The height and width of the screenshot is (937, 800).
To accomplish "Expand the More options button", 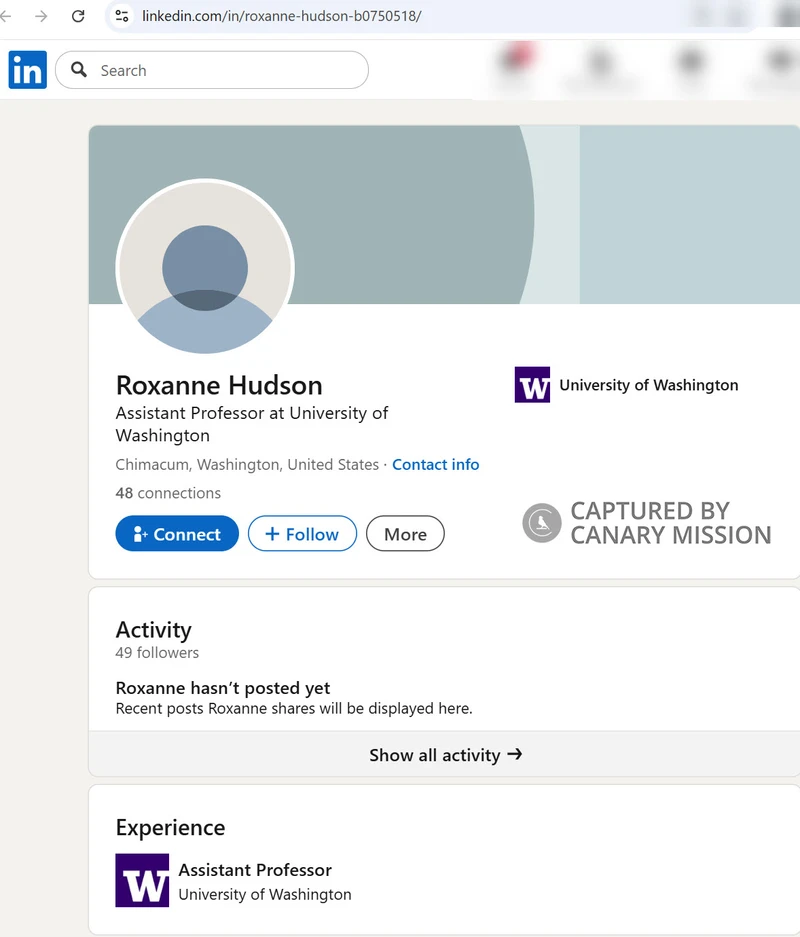I will 405,534.
